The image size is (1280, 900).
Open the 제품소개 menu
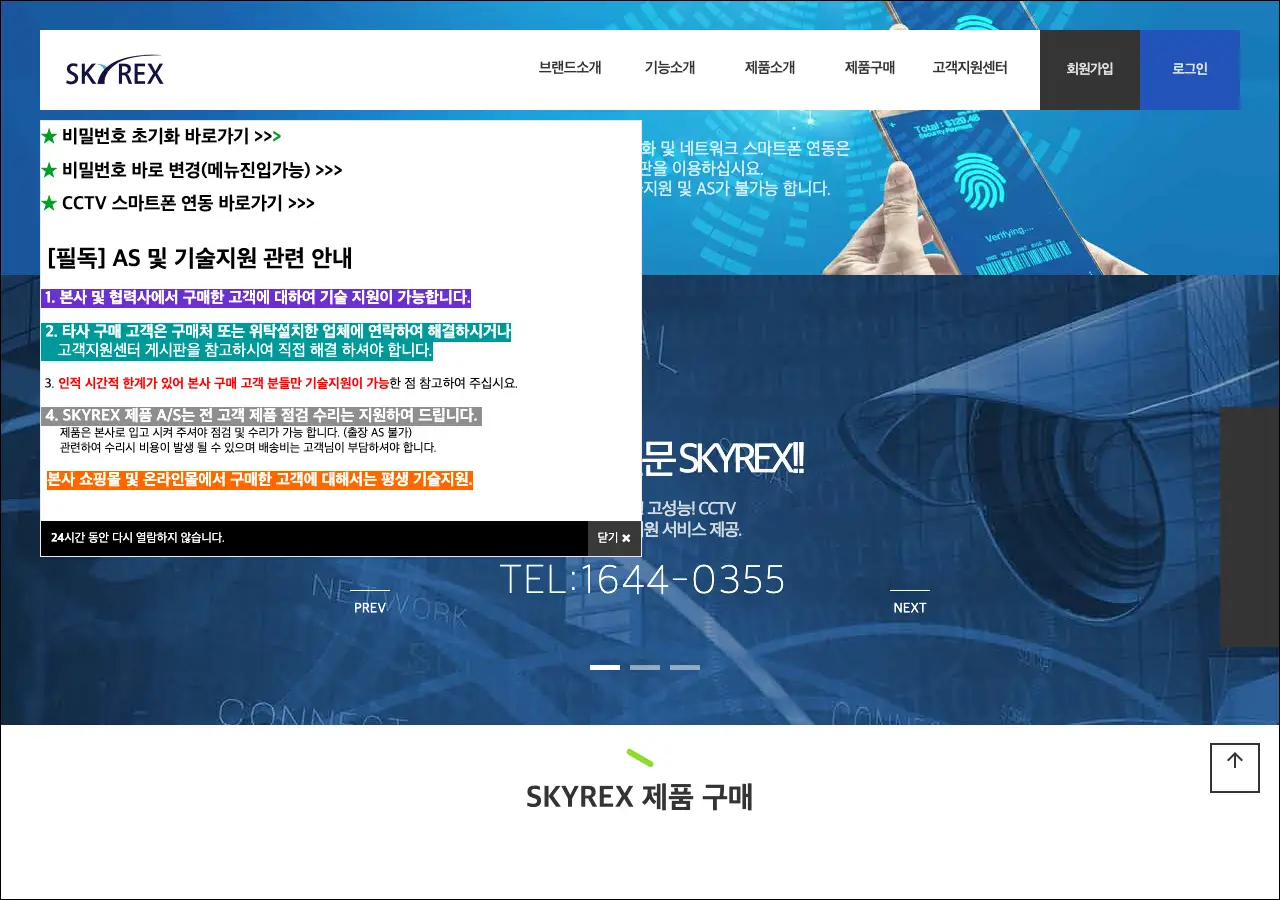coord(770,68)
